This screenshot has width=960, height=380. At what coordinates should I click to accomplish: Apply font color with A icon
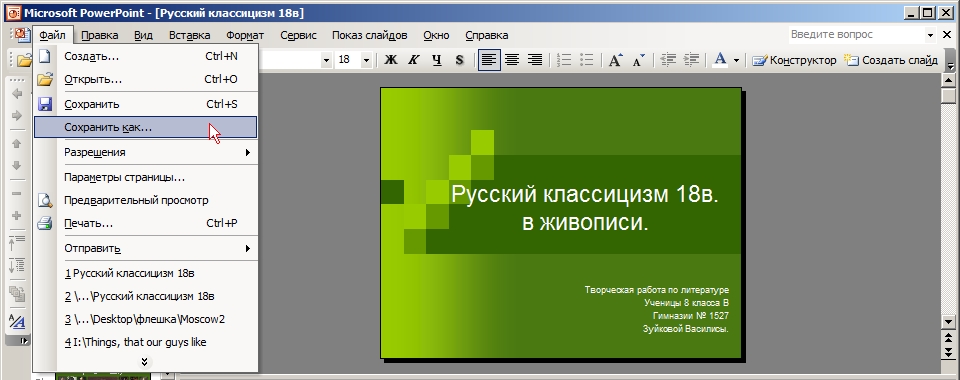[721, 60]
